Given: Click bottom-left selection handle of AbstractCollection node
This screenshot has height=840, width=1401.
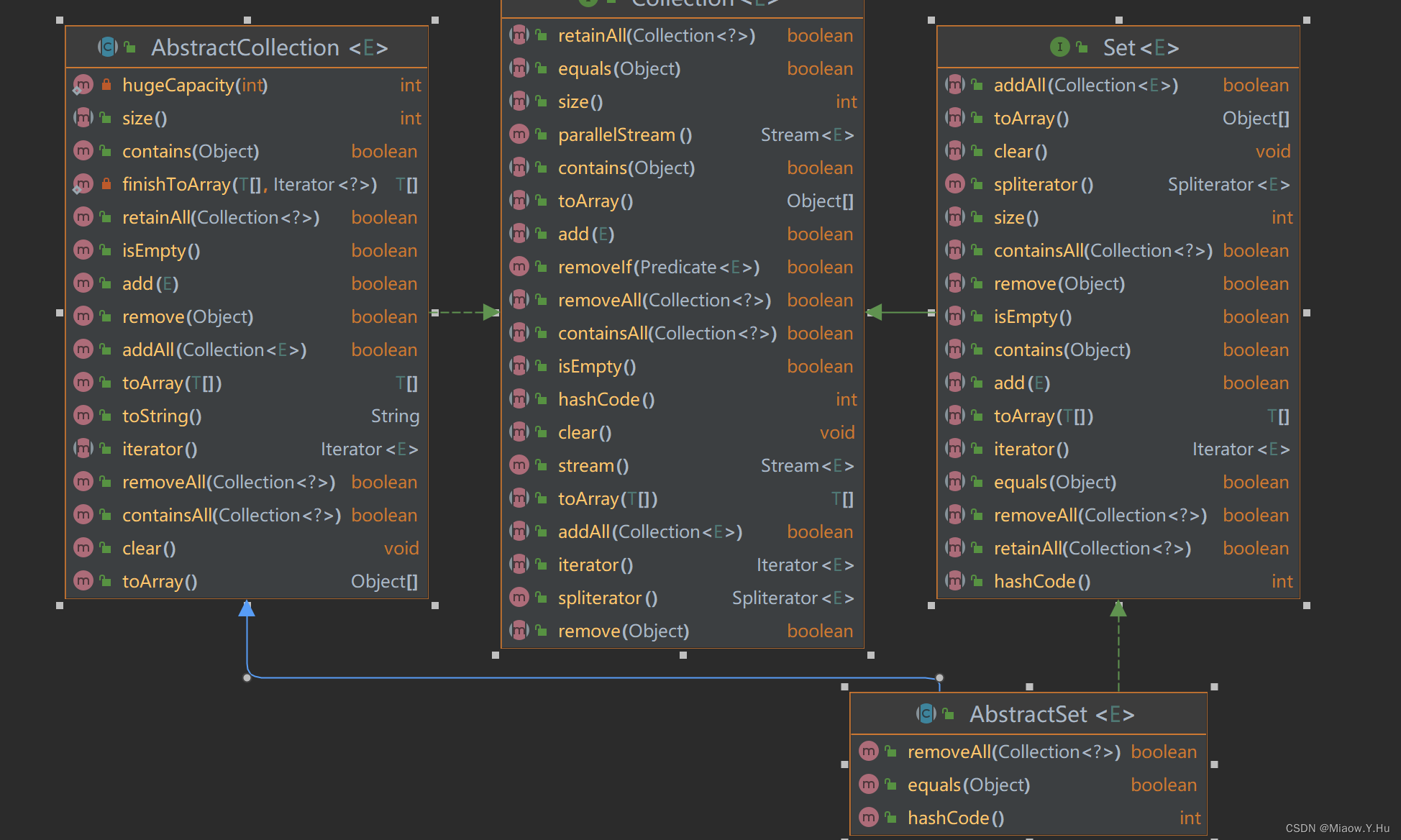Looking at the screenshot, I should coord(60,606).
